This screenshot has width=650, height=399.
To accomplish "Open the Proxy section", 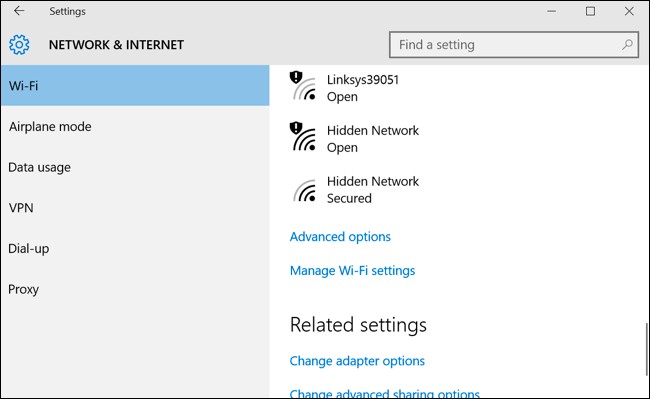I will click(135, 289).
